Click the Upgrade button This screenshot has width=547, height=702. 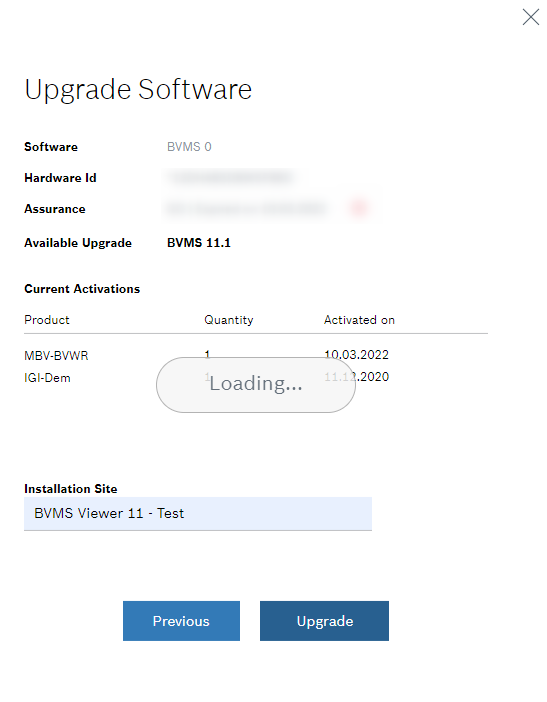pyautogui.click(x=324, y=621)
